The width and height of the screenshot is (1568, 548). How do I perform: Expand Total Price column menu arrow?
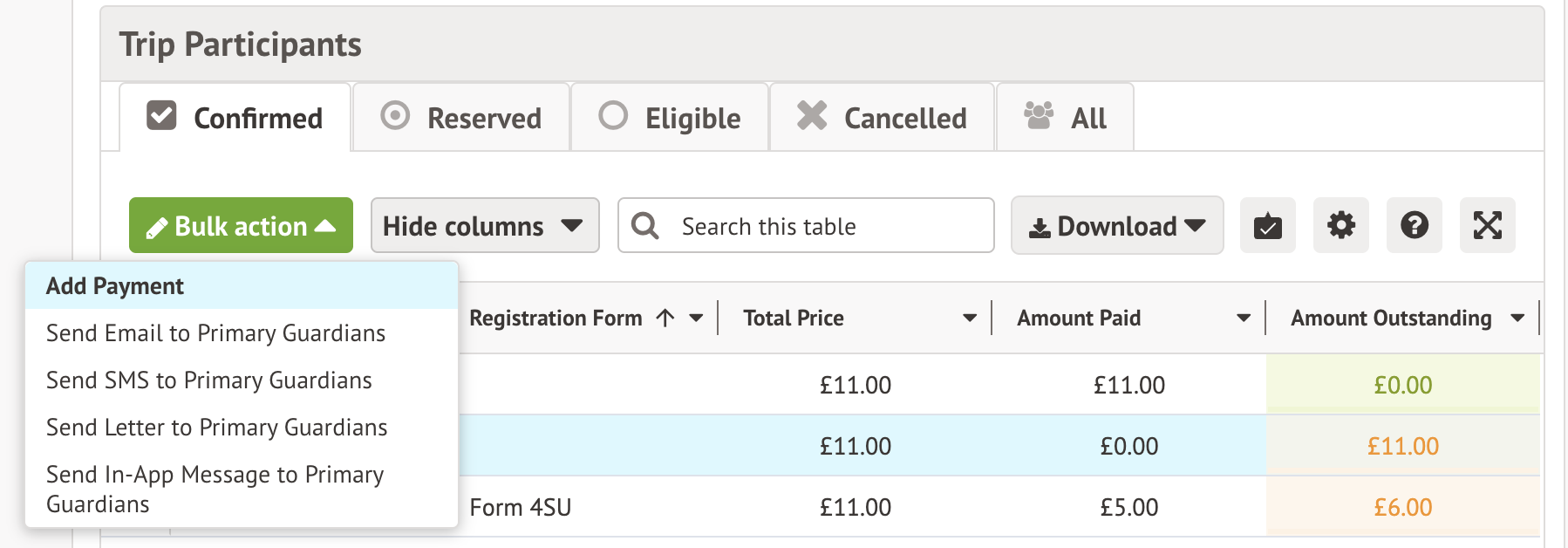pos(969,319)
